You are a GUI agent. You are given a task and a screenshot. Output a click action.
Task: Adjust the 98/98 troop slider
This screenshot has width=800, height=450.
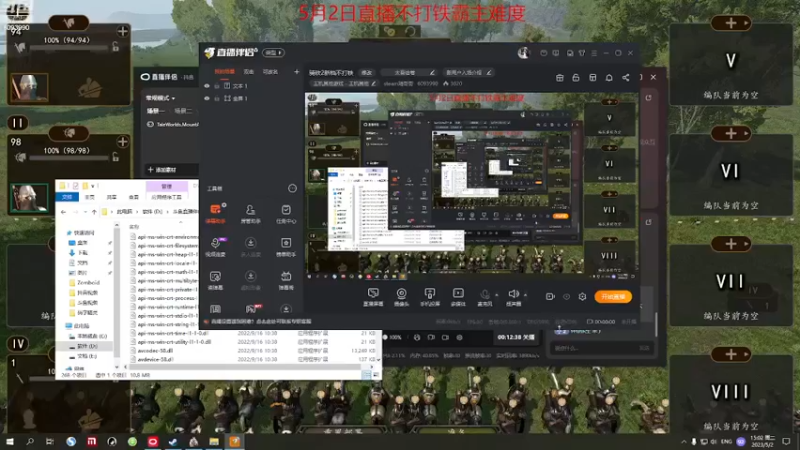(69, 158)
